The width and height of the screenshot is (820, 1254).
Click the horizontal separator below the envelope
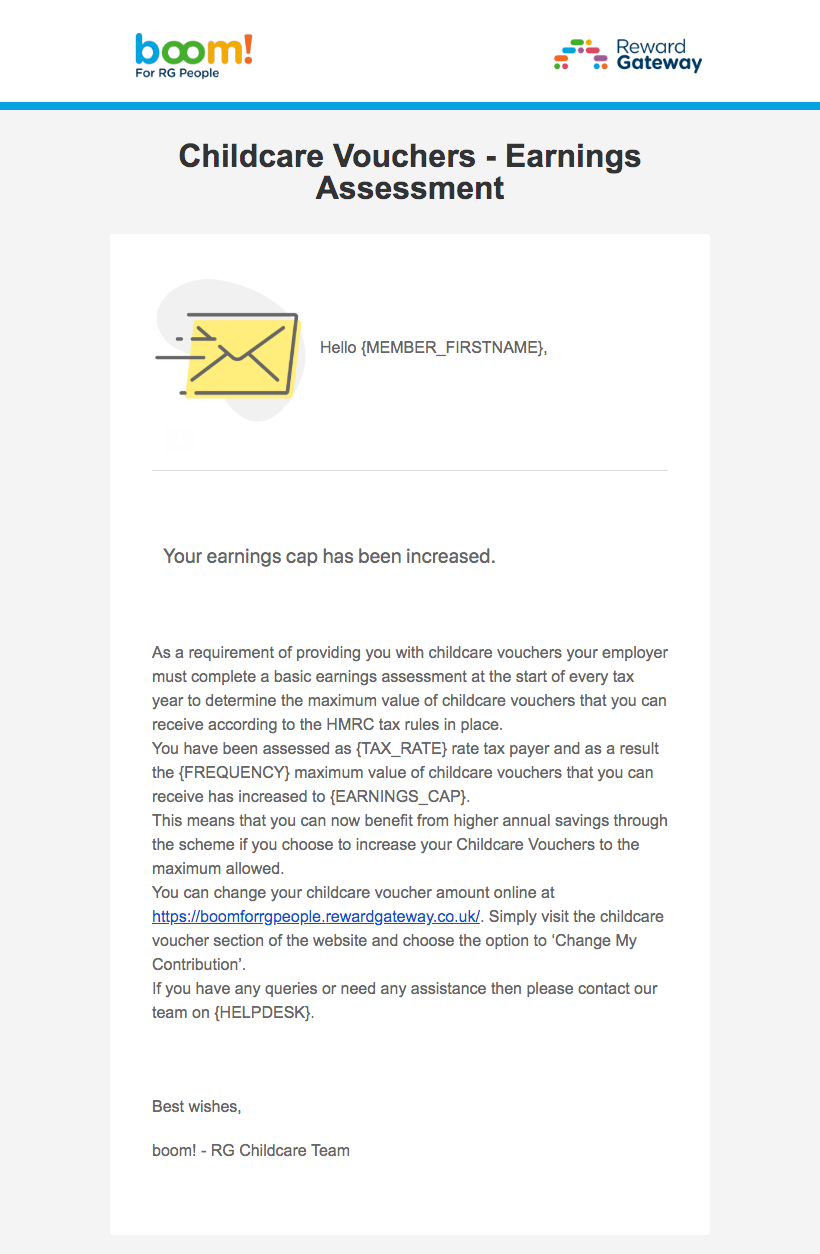pyautogui.click(x=410, y=470)
